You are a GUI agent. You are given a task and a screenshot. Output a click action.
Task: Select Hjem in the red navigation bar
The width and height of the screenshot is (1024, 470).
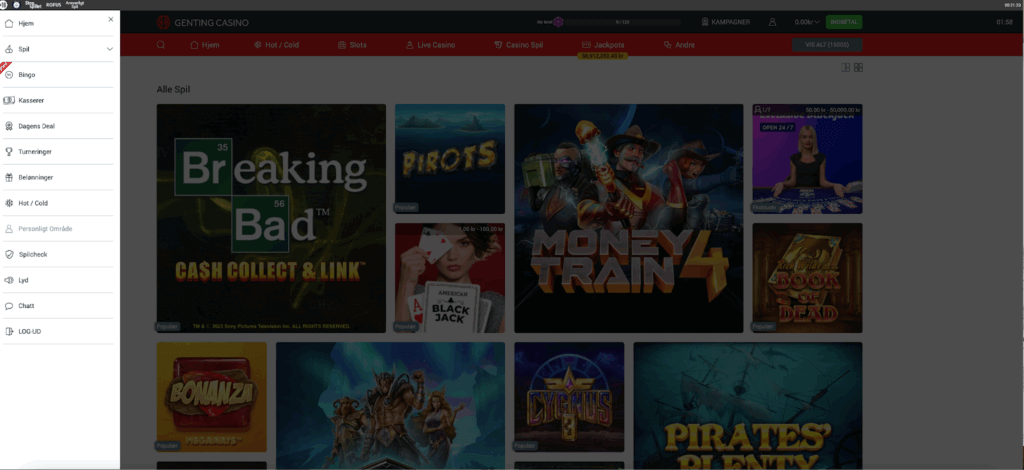coord(204,45)
